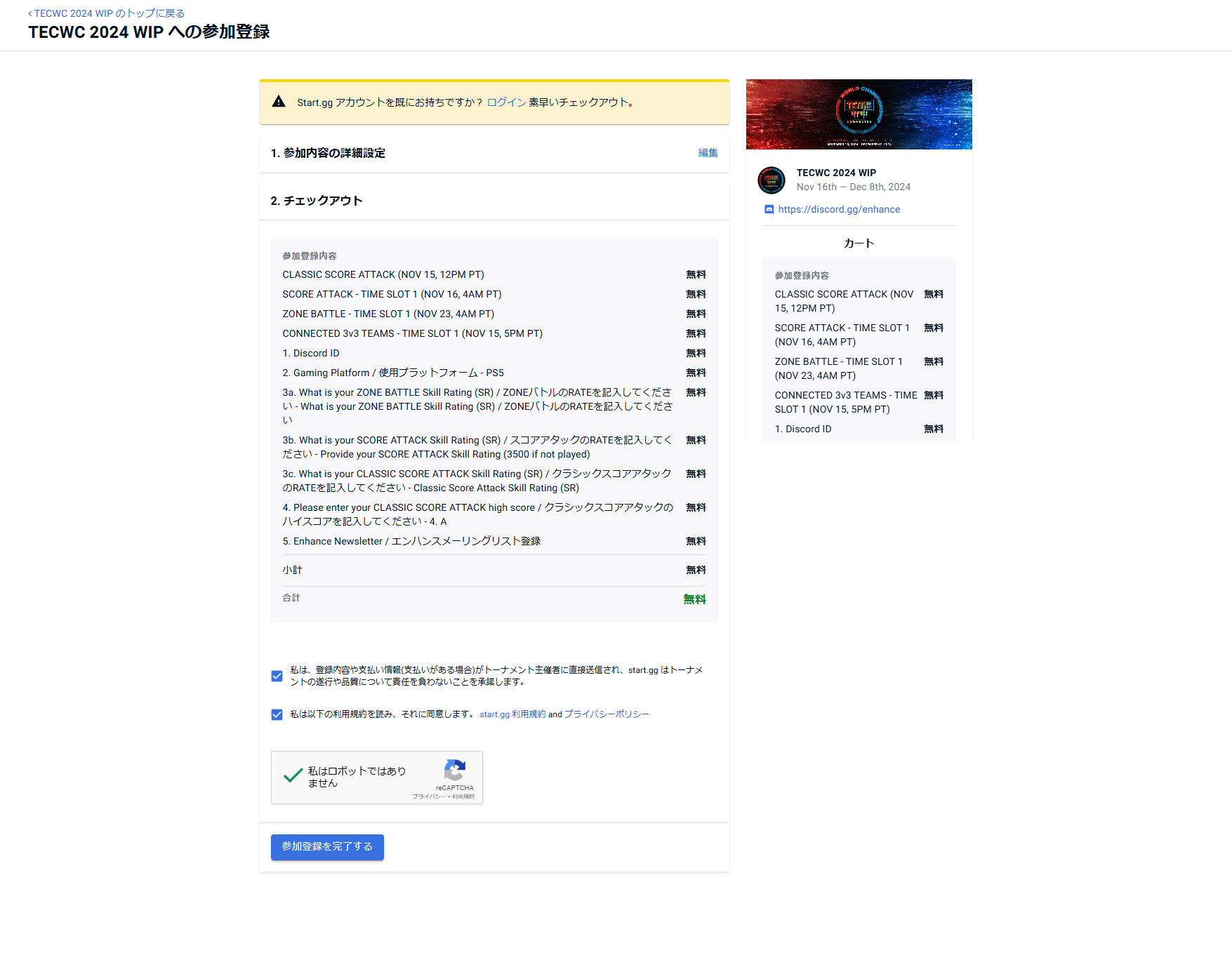Click the reCAPTCHA logo icon

click(x=455, y=770)
